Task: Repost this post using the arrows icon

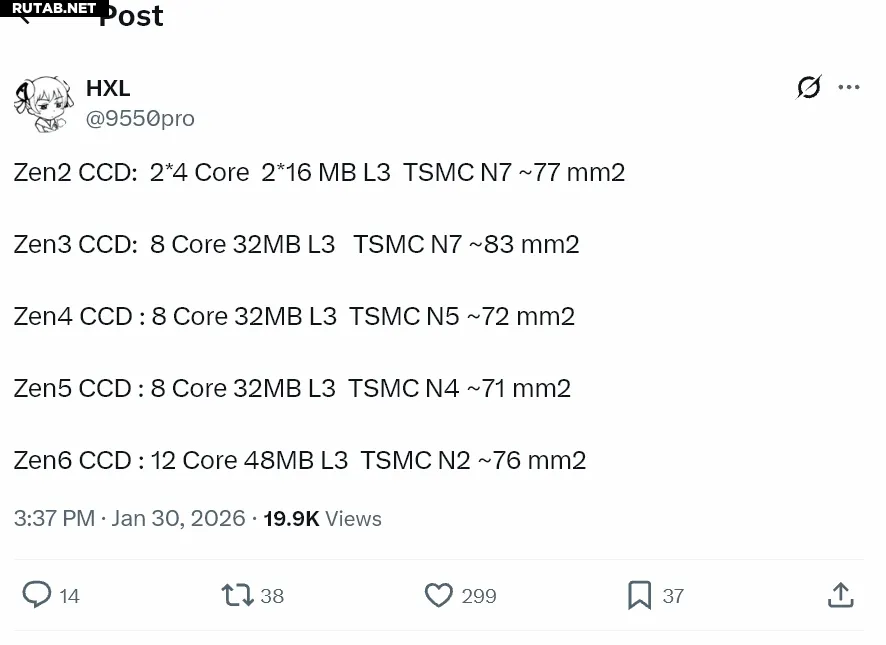Action: pos(237,595)
